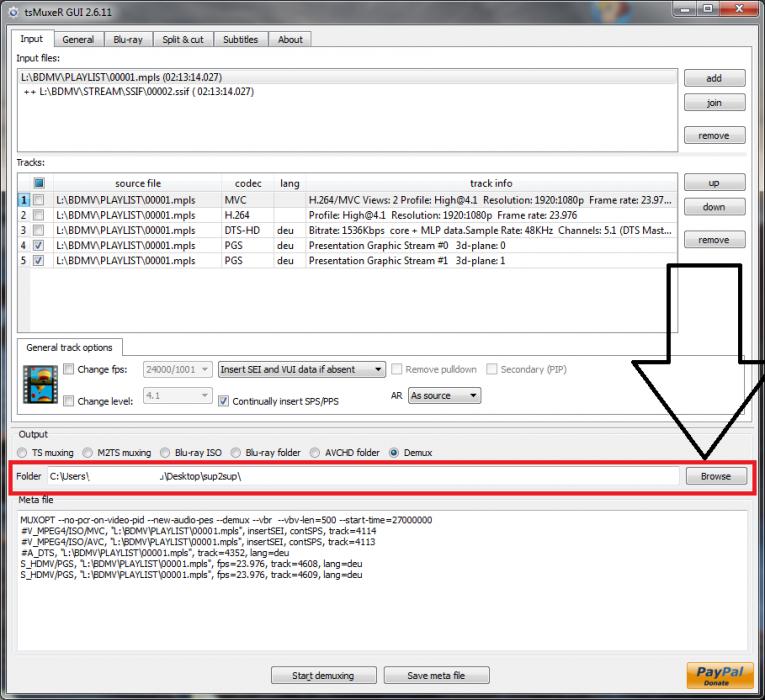Toggle the select-all tracks header checkbox
Image resolution: width=765 pixels, height=700 pixels.
click(39, 183)
